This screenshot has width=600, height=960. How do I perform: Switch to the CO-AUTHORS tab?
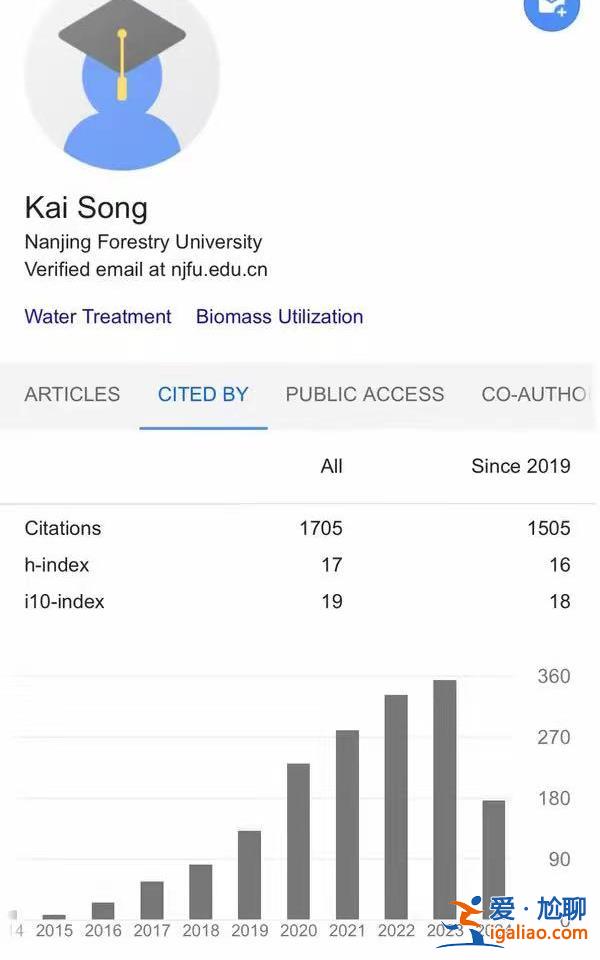pyautogui.click(x=535, y=394)
